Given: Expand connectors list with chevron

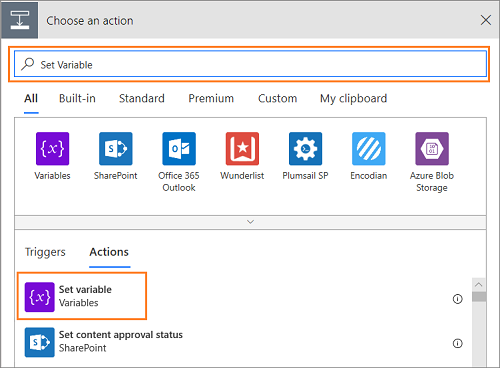Looking at the screenshot, I should pos(250,222).
